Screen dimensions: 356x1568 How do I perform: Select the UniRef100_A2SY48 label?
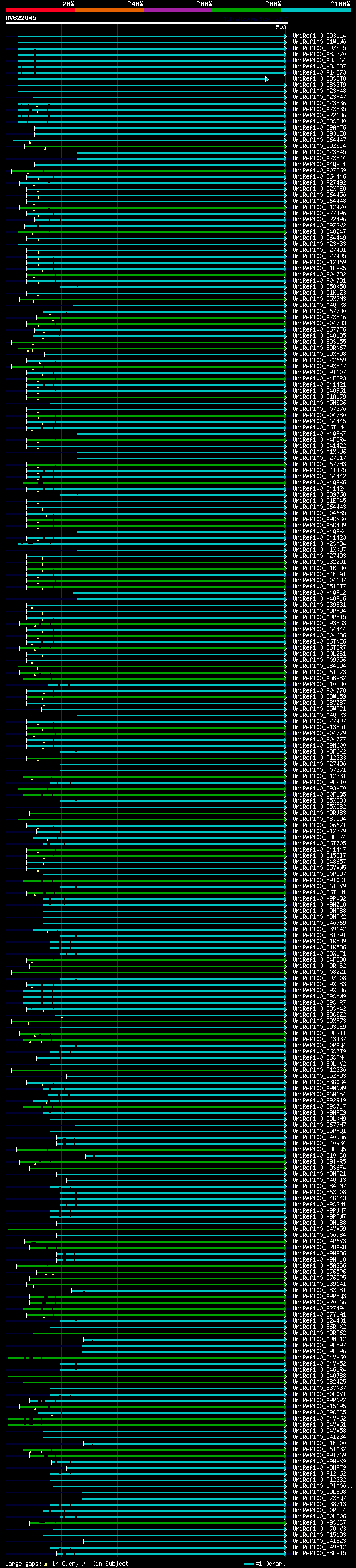(x=319, y=91)
